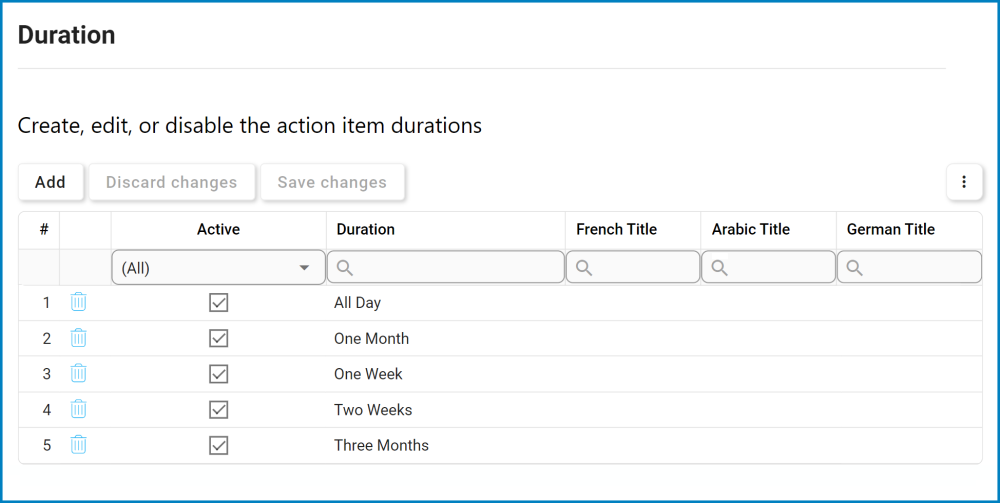Delete the All Day duration row
The image size is (1000, 503).
click(79, 302)
